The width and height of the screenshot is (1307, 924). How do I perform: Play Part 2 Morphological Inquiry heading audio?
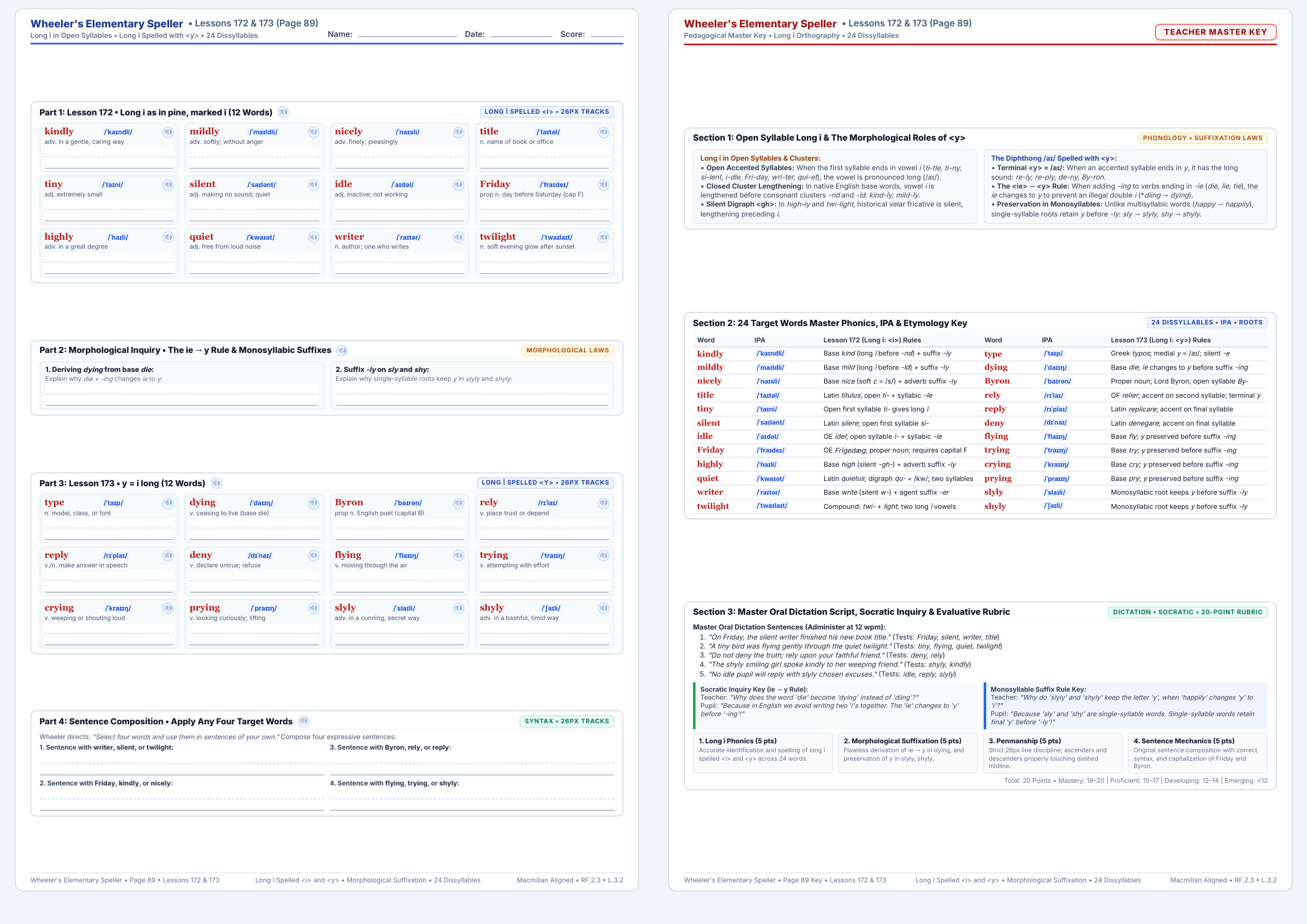click(x=342, y=350)
